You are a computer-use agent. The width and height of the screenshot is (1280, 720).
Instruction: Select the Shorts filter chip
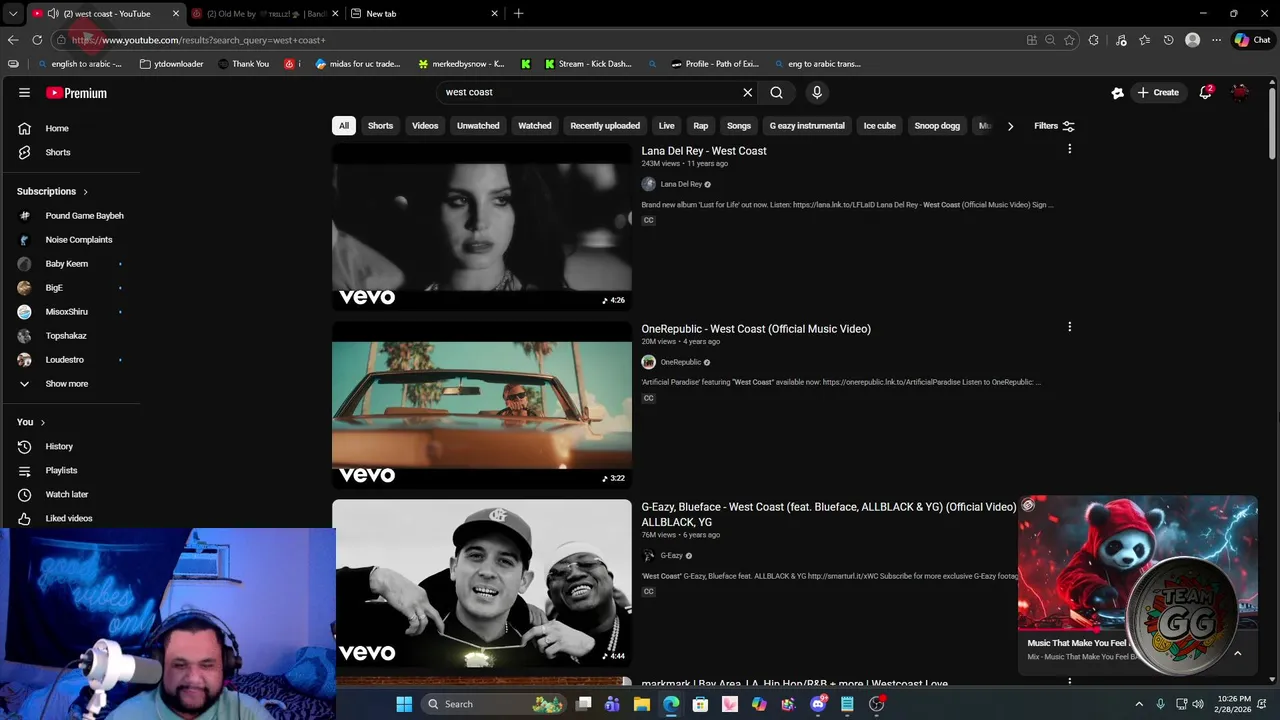click(x=380, y=126)
